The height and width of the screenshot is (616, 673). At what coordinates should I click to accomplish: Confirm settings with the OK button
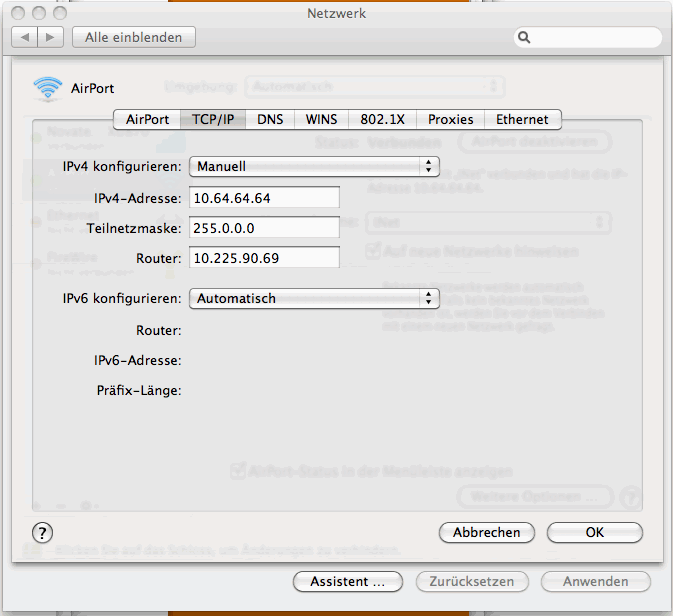pyautogui.click(x=595, y=532)
